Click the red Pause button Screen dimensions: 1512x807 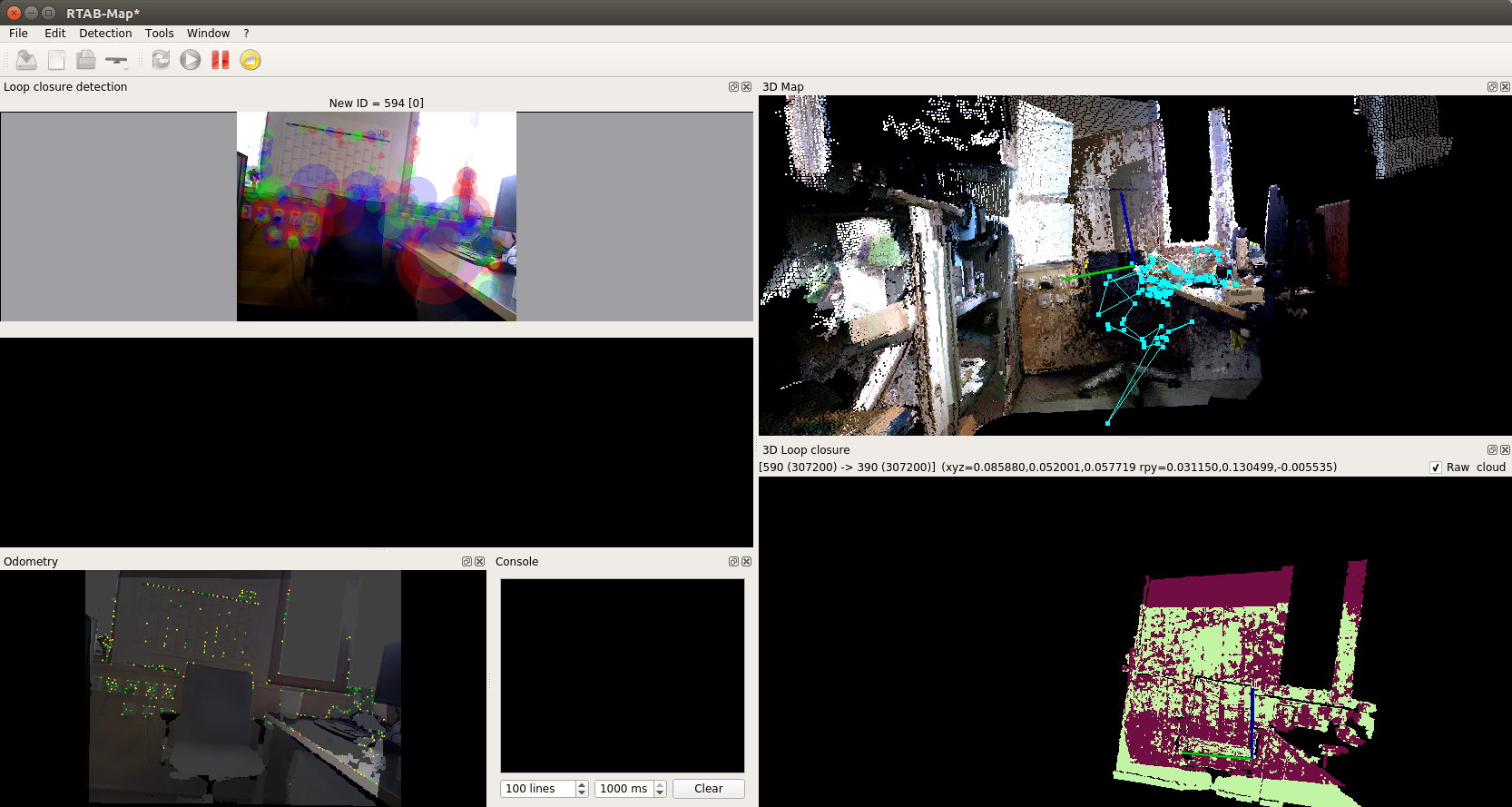[x=221, y=60]
